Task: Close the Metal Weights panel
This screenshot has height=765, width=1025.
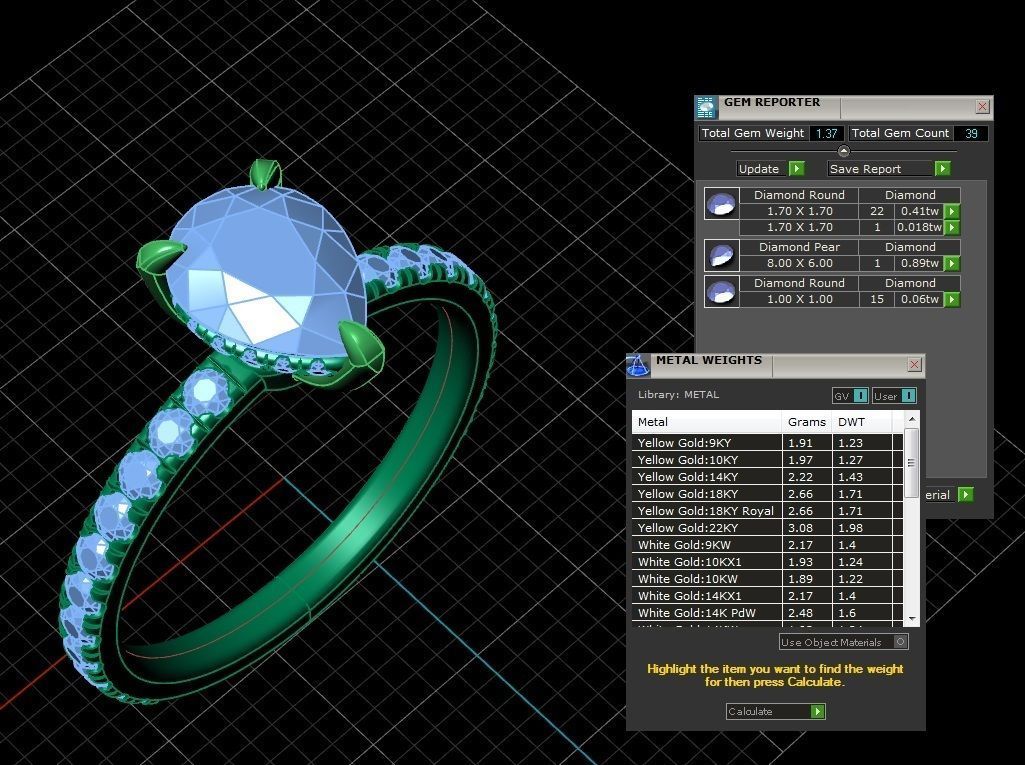Action: [915, 365]
